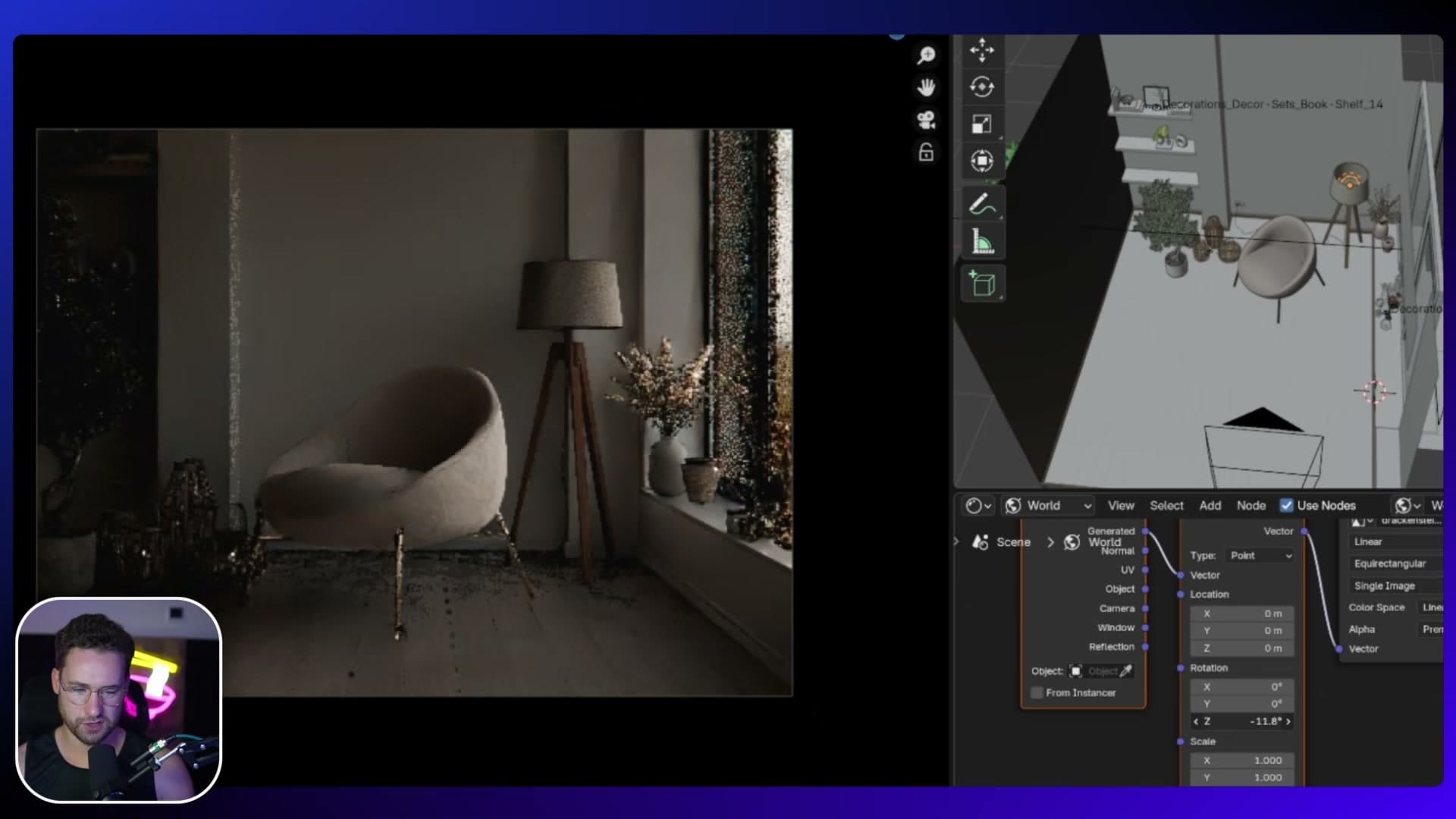Toggle camera view with the camera gizmo
Image resolution: width=1456 pixels, height=819 pixels.
point(926,120)
